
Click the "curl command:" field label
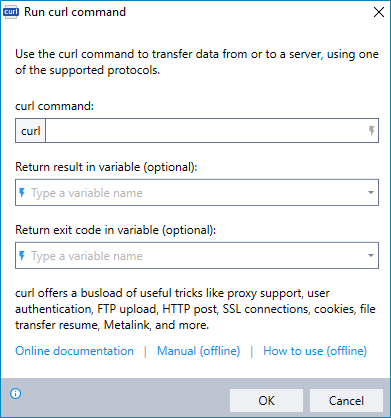(x=55, y=106)
